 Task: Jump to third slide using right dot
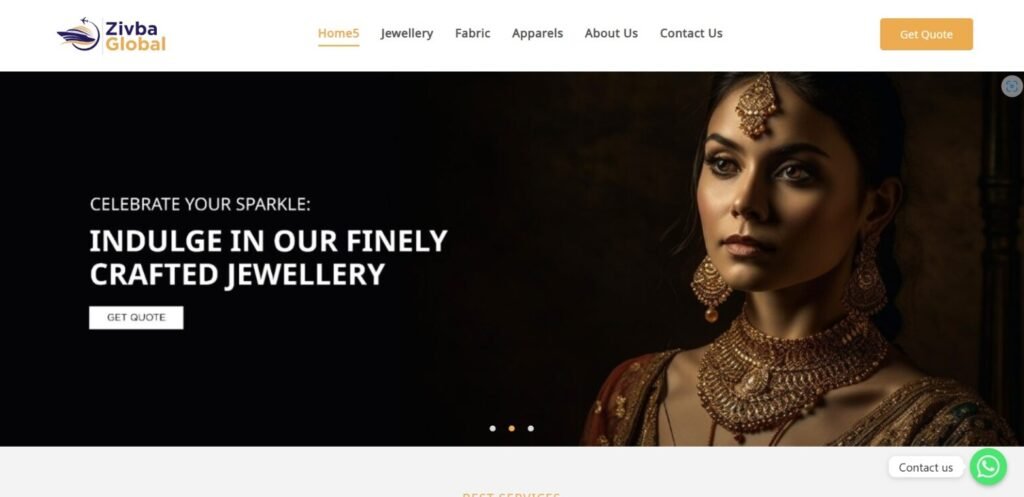(x=530, y=428)
